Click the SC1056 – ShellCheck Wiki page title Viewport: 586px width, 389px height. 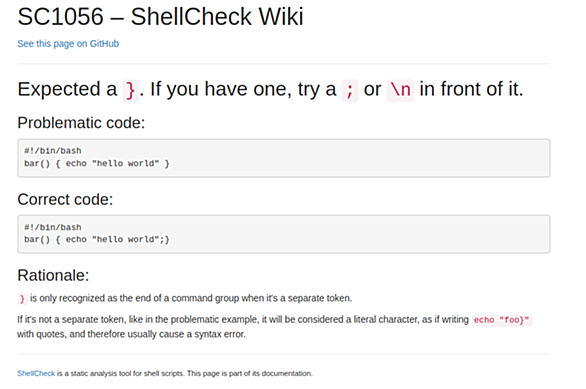(160, 17)
